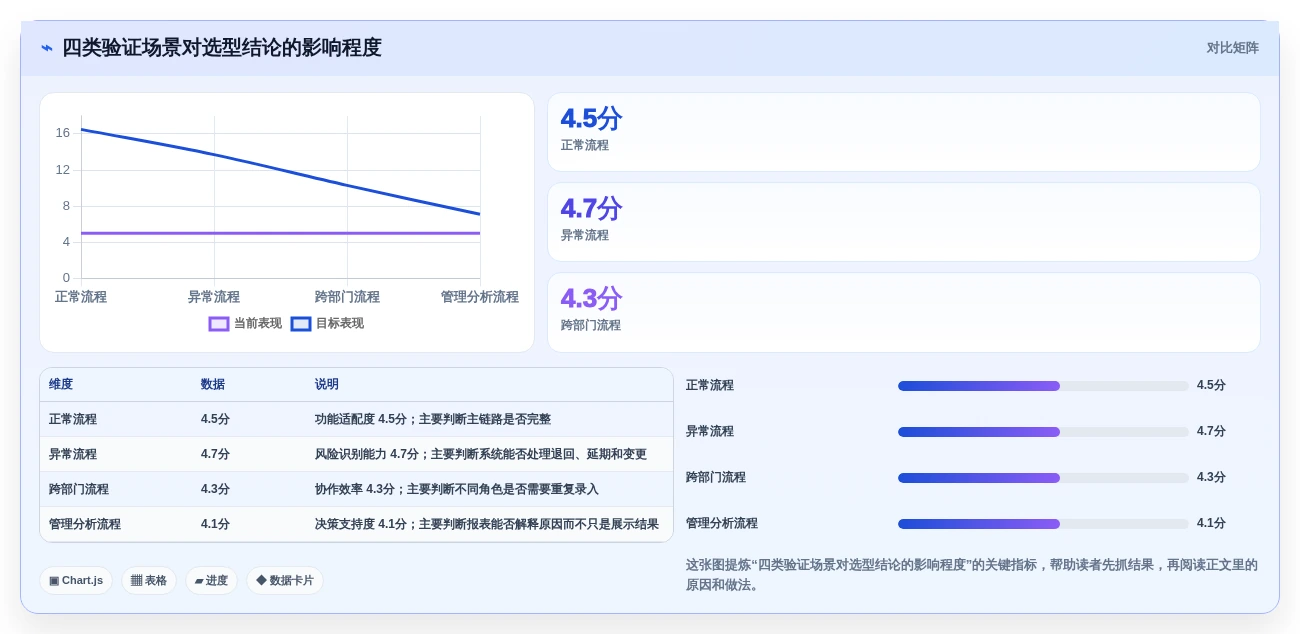Toggle the 当前表现 legend swatch
The height and width of the screenshot is (634, 1300).
[219, 324]
